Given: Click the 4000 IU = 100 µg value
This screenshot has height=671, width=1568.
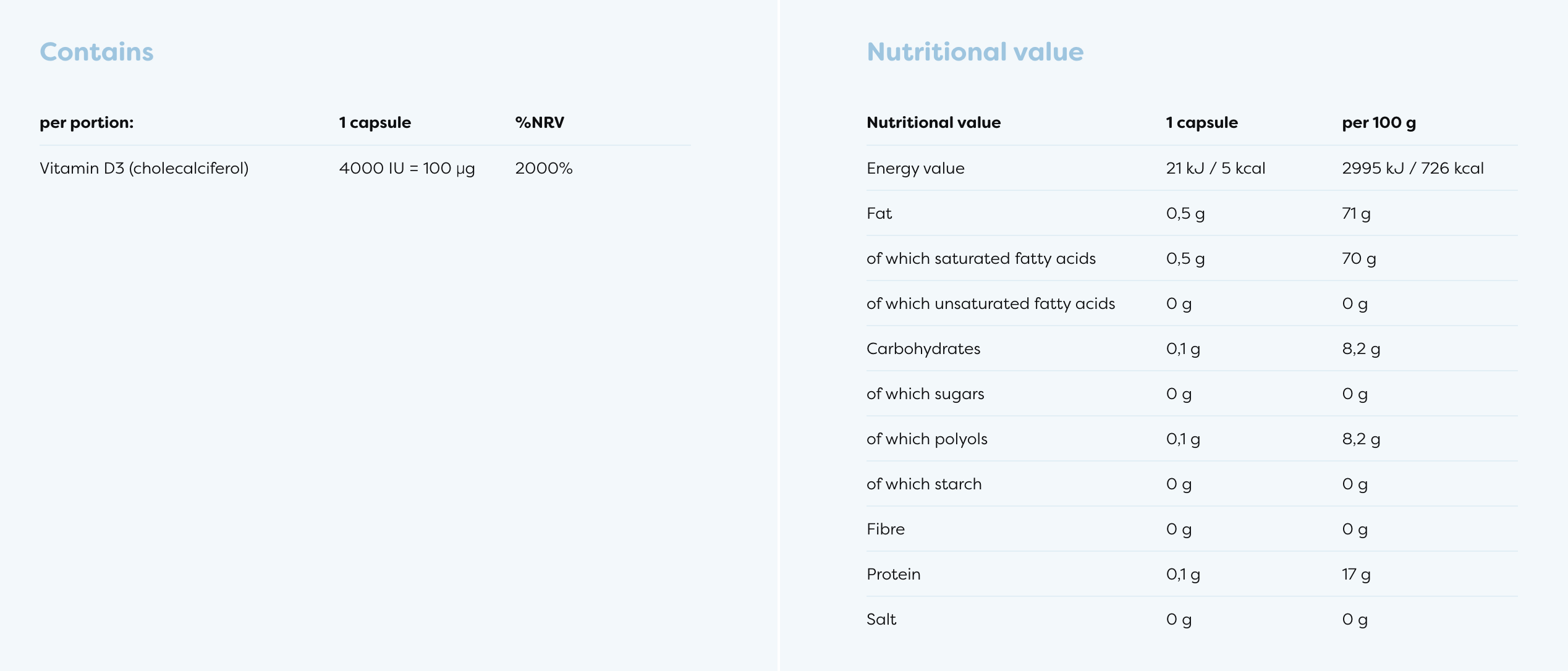Looking at the screenshot, I should click(407, 168).
